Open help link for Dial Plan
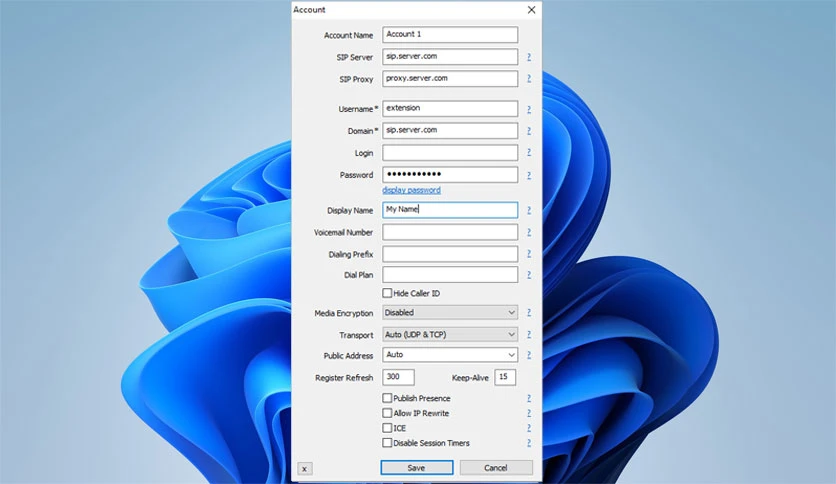 tap(529, 275)
